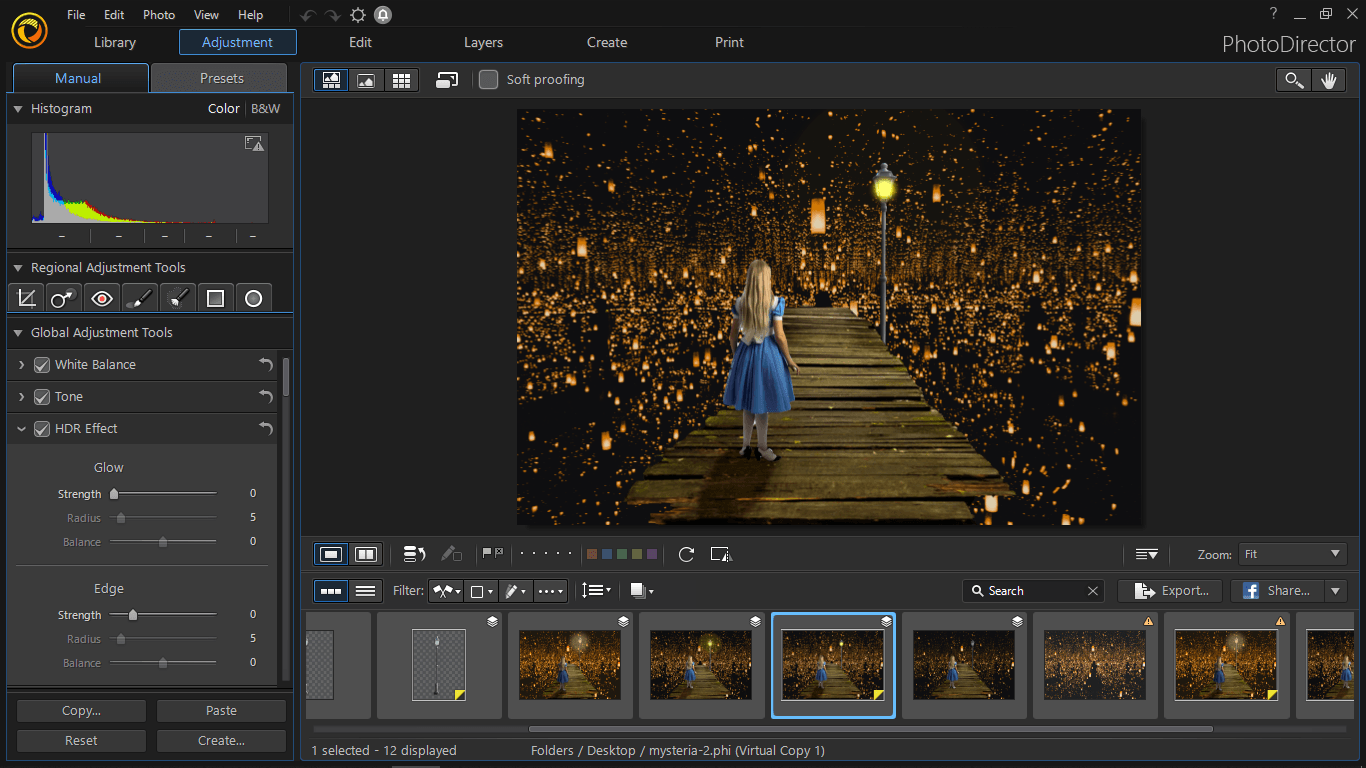The height and width of the screenshot is (768, 1366).
Task: Collapse the Global Adjustment Tools section
Action: (18, 333)
